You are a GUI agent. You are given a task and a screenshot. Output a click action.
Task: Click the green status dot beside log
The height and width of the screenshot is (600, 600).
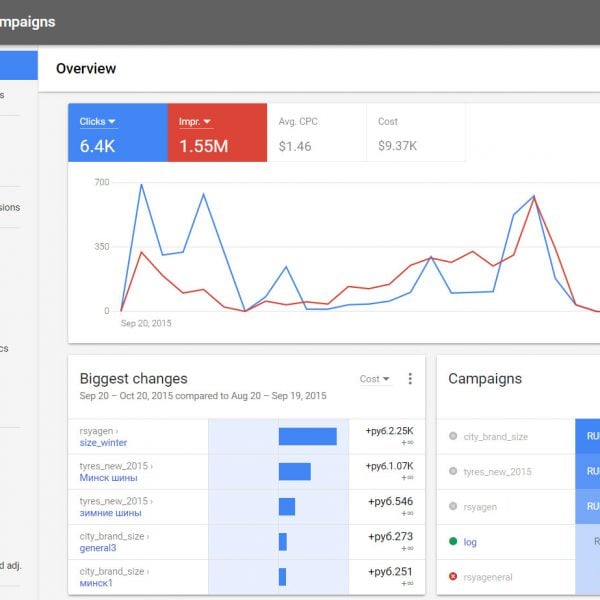[x=453, y=542]
